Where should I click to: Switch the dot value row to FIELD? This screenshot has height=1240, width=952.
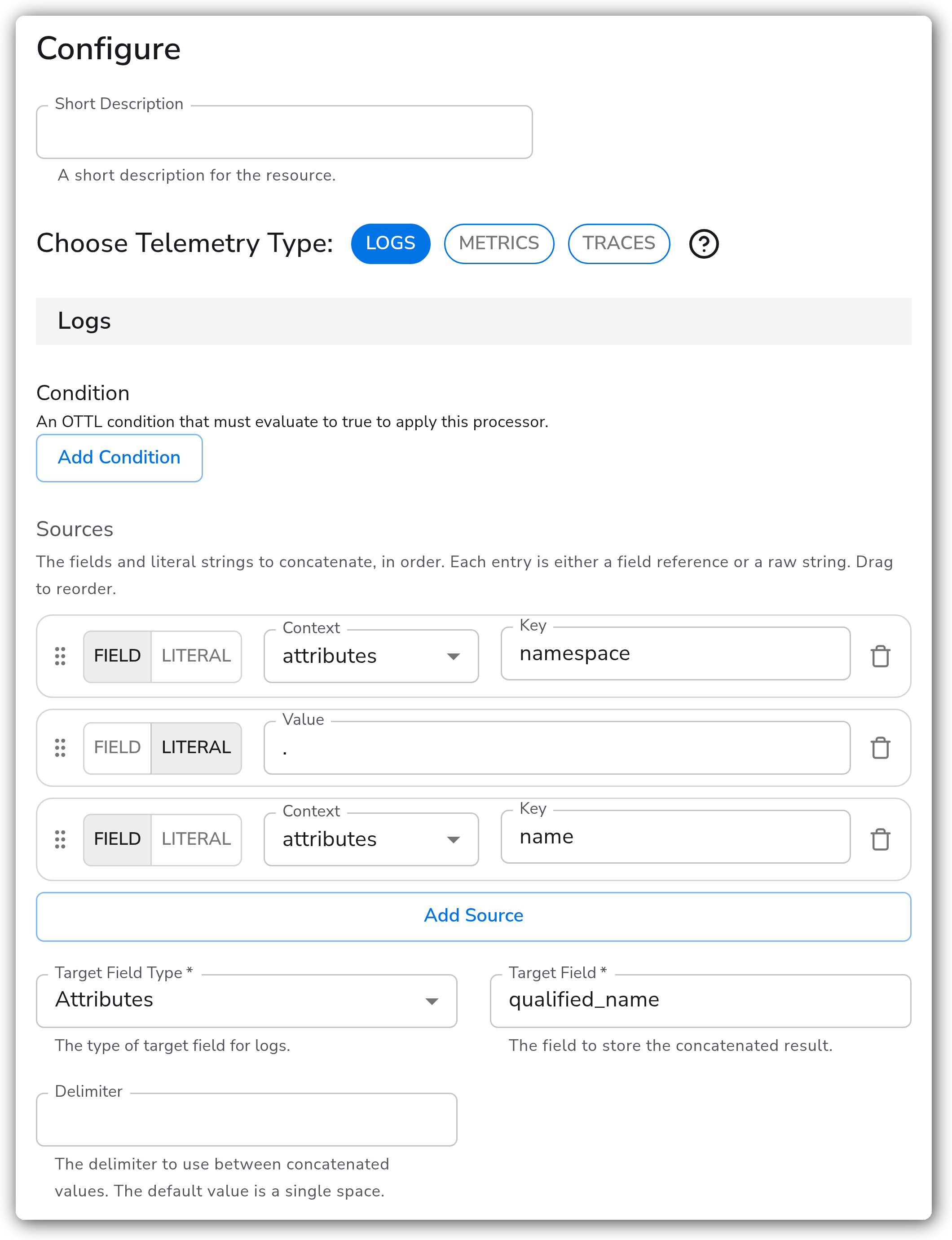tap(117, 747)
